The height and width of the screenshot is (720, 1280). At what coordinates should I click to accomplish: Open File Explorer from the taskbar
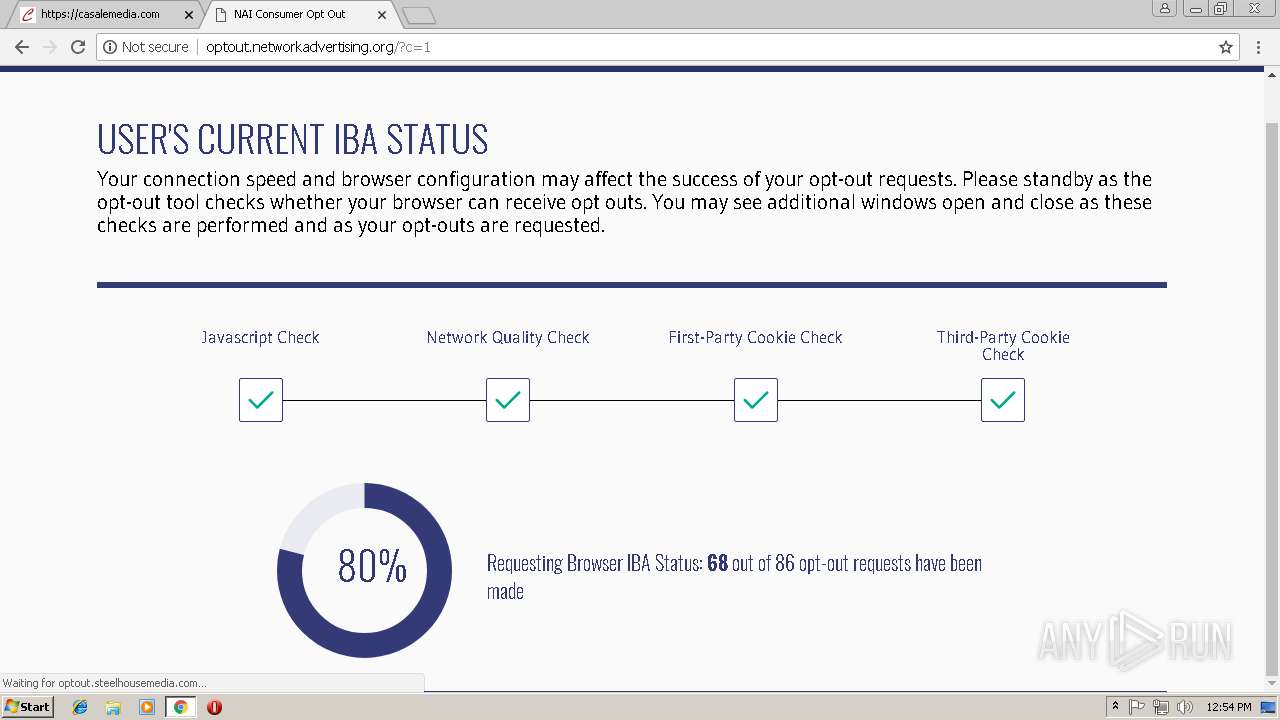[x=113, y=707]
